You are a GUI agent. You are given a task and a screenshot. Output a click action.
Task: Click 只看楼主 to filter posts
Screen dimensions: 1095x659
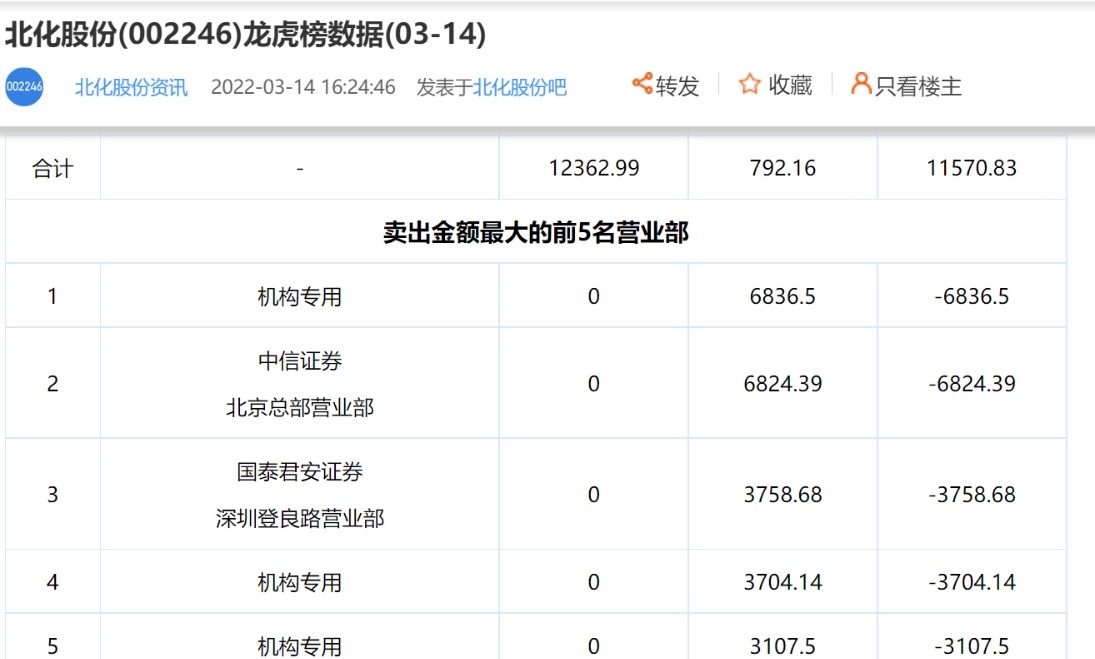click(918, 87)
